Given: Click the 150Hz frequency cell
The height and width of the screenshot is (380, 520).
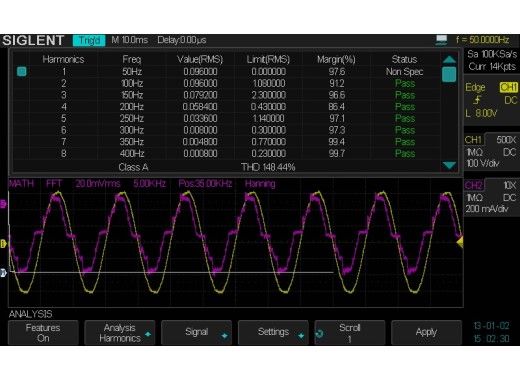Looking at the screenshot, I should click(132, 95).
